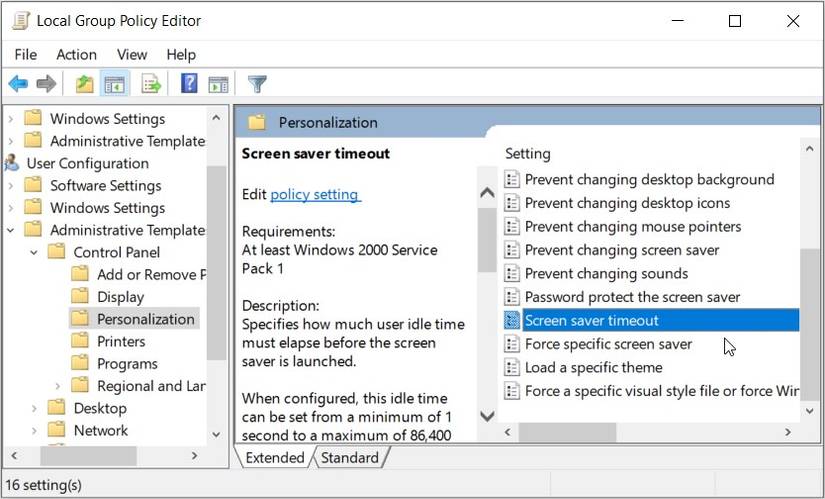This screenshot has width=825, height=499.
Task: Expand the Network folder in tree
Action: (33, 430)
